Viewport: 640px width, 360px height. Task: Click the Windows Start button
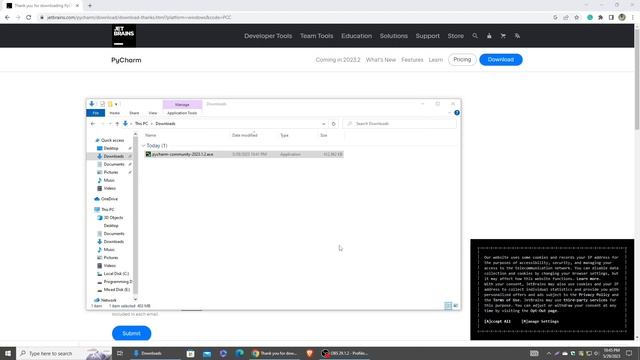pyautogui.click(x=8, y=353)
